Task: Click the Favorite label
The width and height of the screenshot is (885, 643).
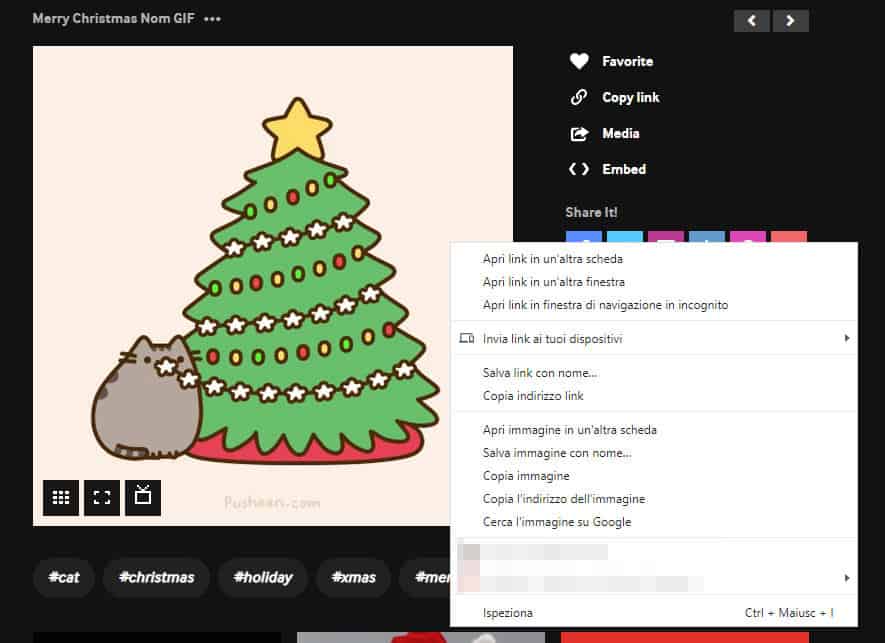Action: click(628, 62)
